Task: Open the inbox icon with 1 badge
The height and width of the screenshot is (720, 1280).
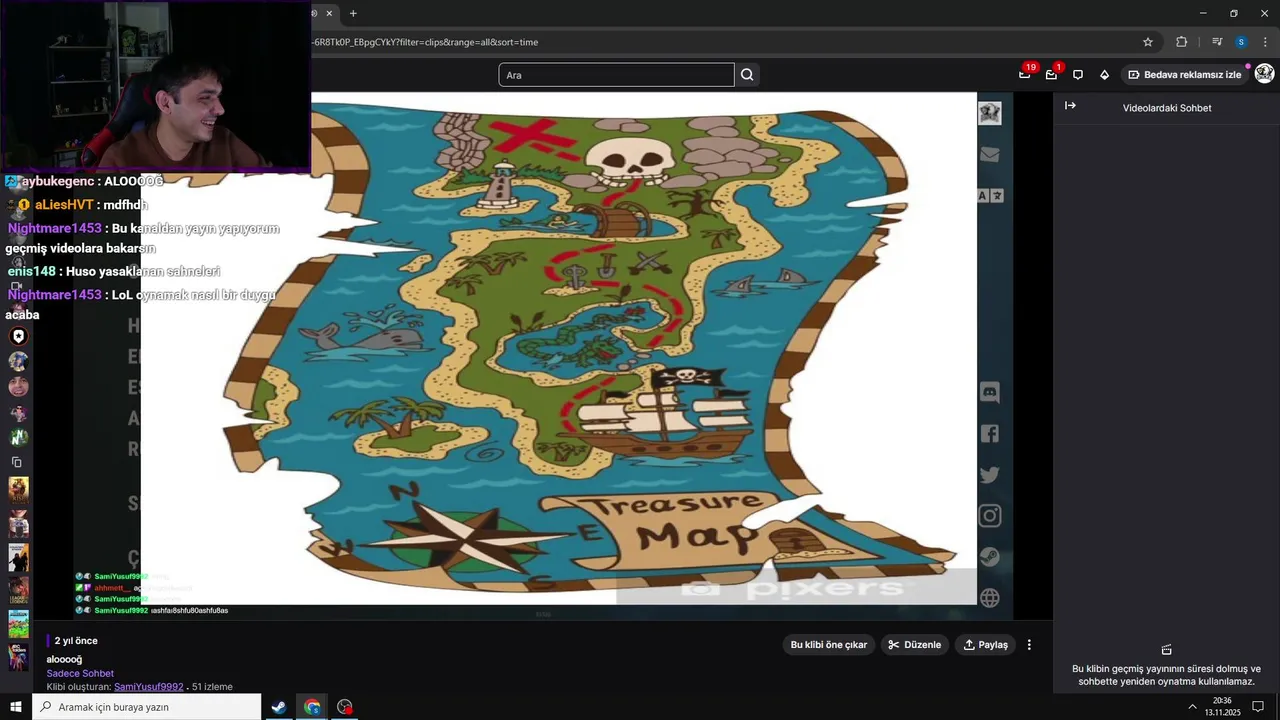Action: click(1052, 74)
